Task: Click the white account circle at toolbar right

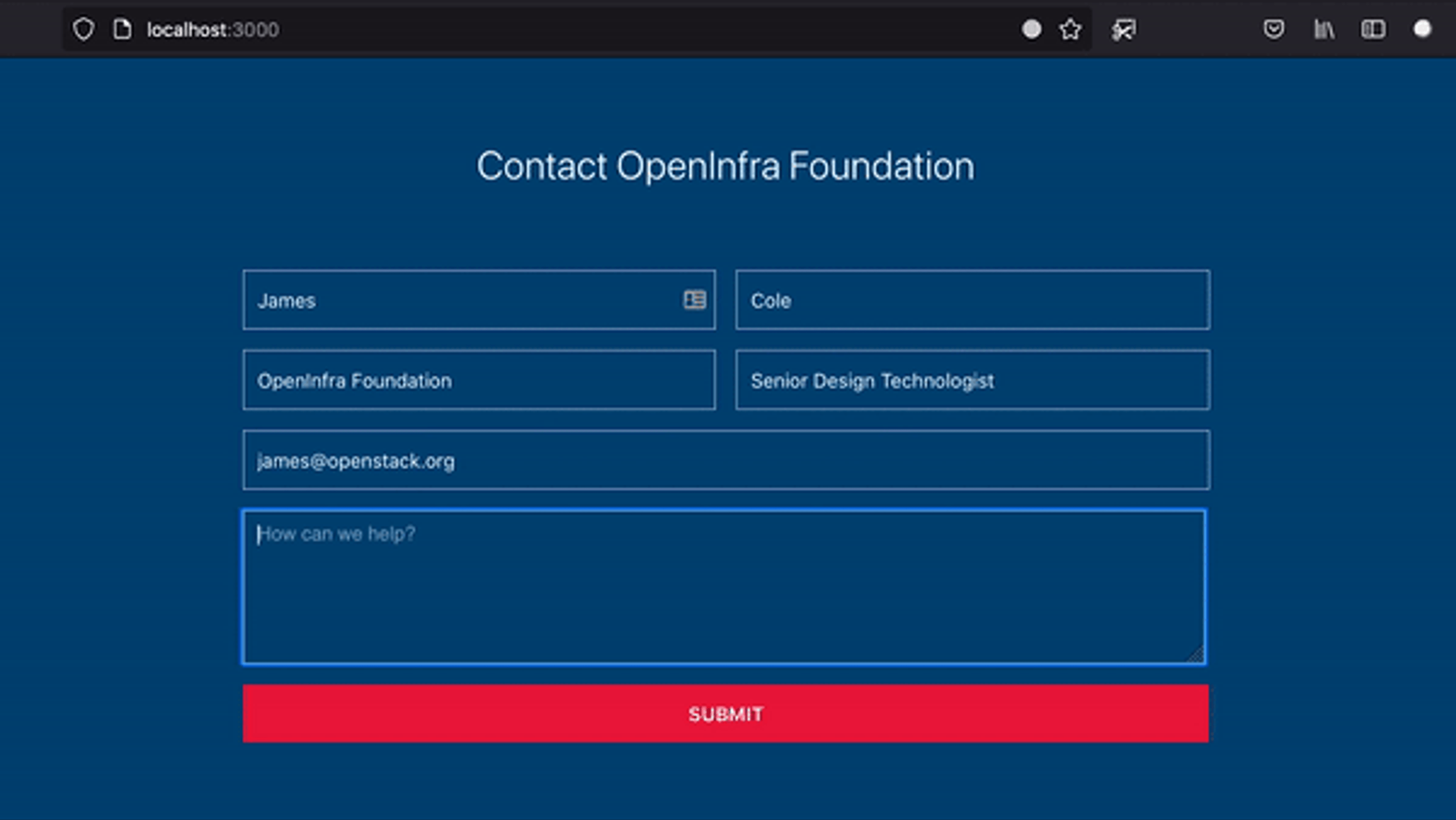Action: [1422, 29]
